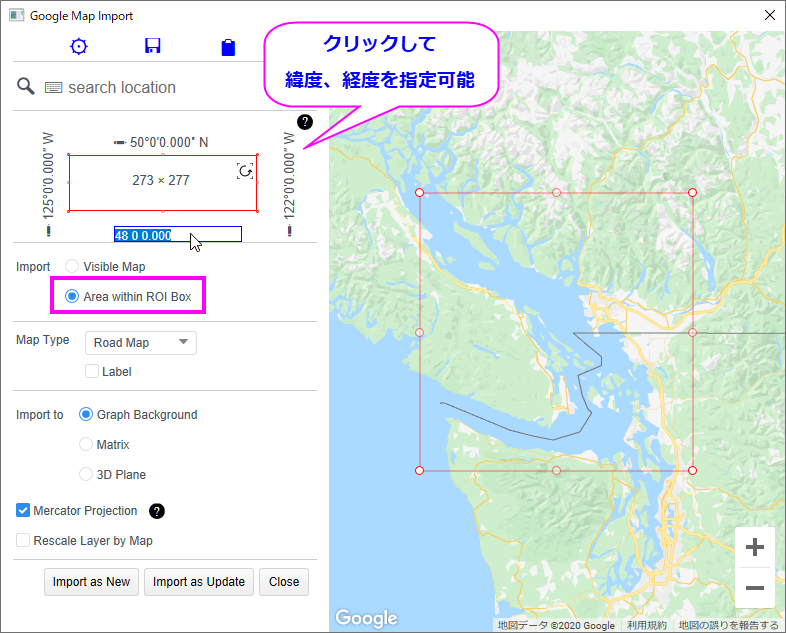Click the on-screen keyboard icon beside search

(x=54, y=88)
